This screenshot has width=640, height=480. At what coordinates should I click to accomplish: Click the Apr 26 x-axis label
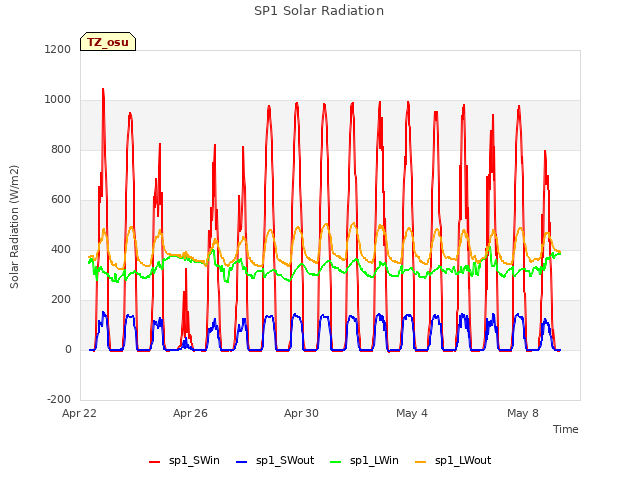(190, 413)
